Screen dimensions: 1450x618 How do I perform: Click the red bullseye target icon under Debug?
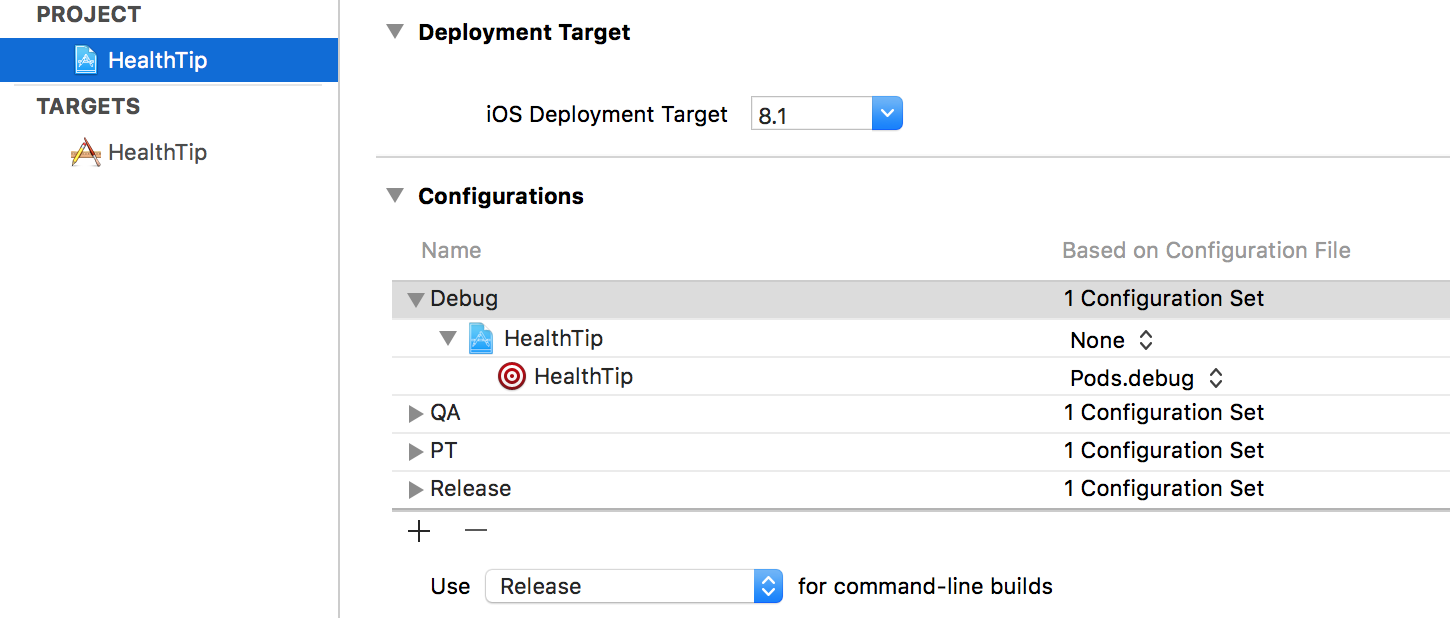512,377
